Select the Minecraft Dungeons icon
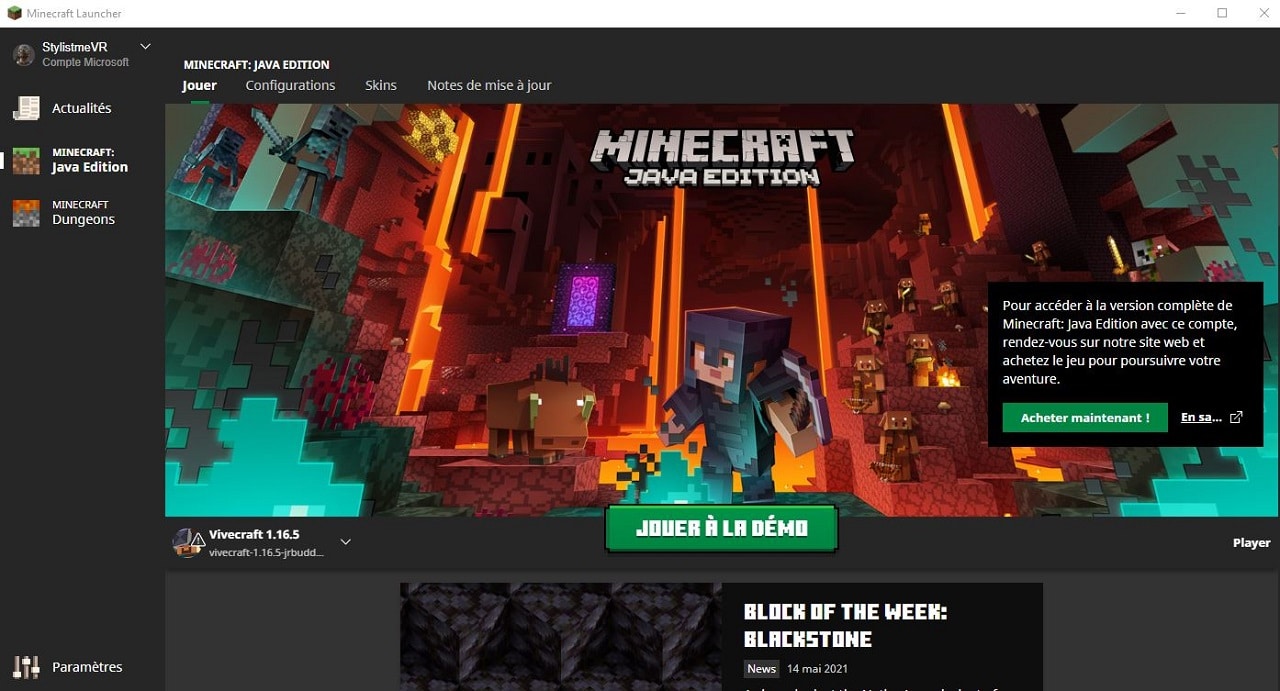Viewport: 1280px width, 691px height. [26, 212]
